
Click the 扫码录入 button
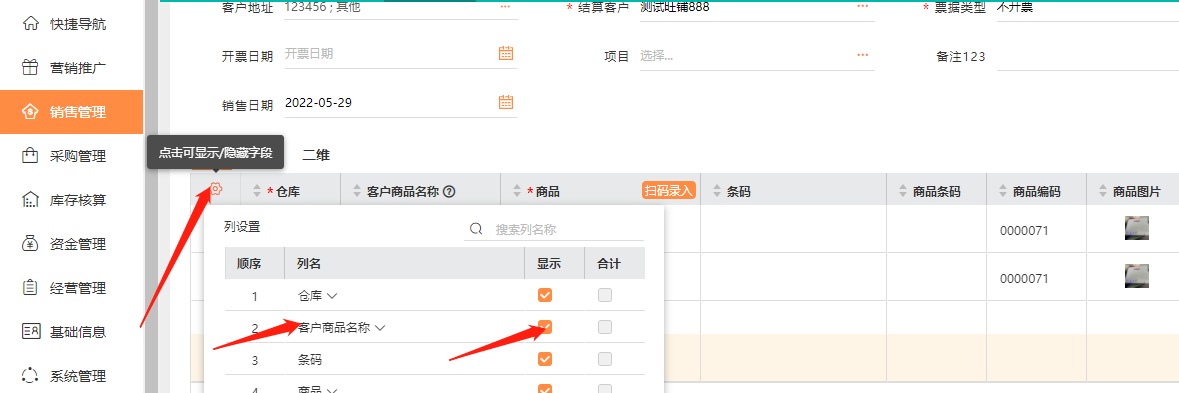(x=668, y=191)
